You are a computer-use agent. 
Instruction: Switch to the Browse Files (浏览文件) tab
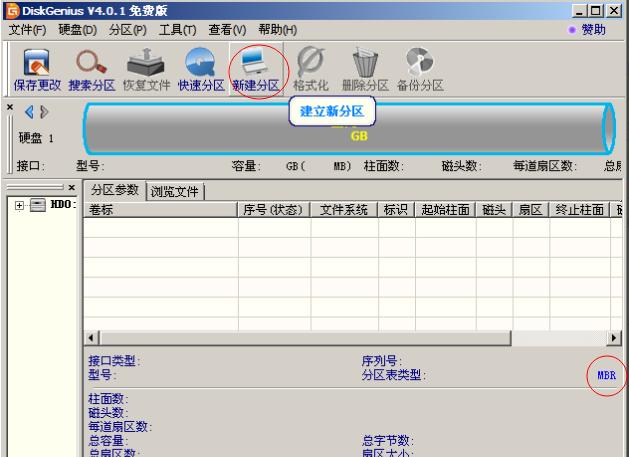pyautogui.click(x=176, y=191)
